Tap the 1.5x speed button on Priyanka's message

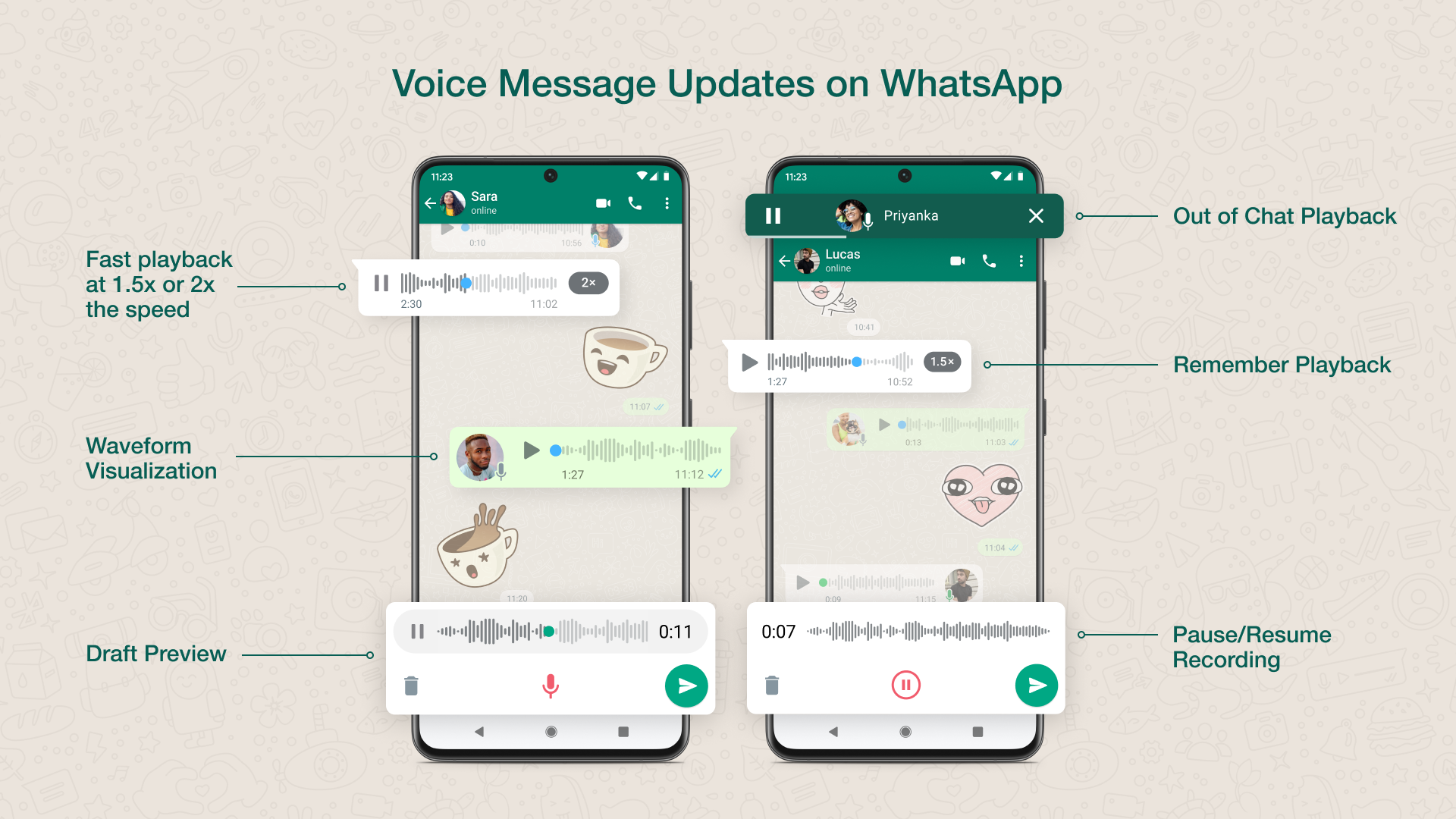941,362
